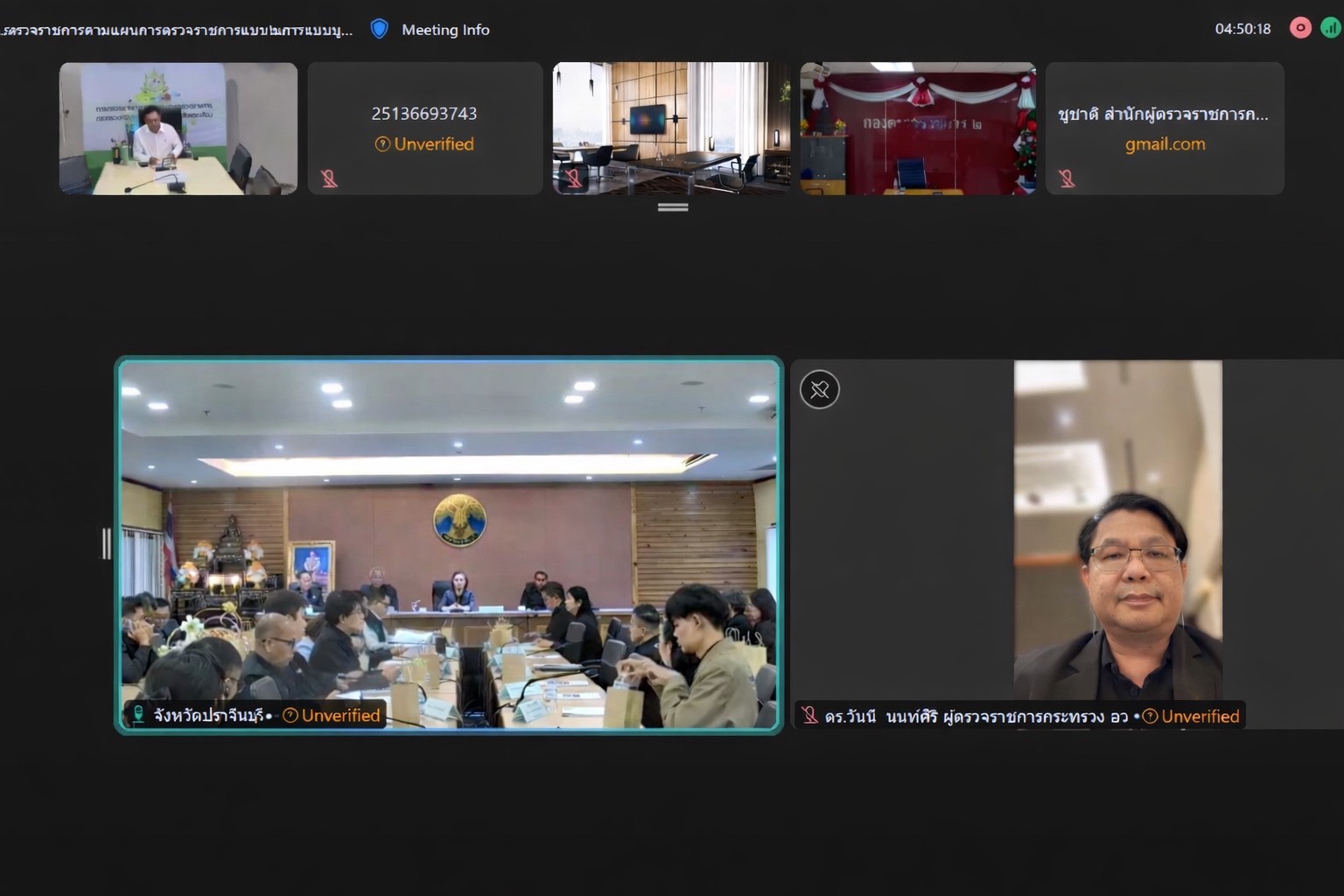Collapse the thumbnail strip using horizontal handle
Image resolution: width=1344 pixels, height=896 pixels.
(672, 207)
